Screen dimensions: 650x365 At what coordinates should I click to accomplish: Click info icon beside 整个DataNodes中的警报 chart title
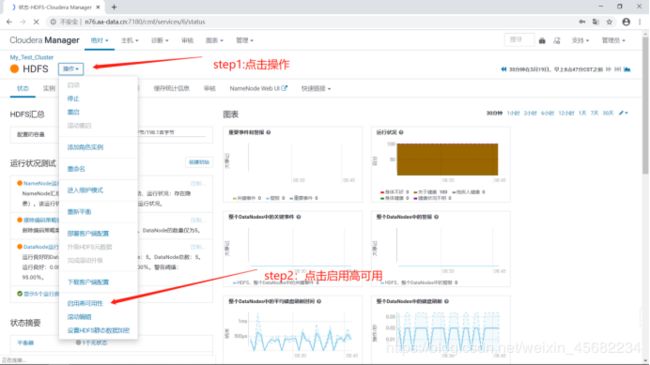(437, 217)
